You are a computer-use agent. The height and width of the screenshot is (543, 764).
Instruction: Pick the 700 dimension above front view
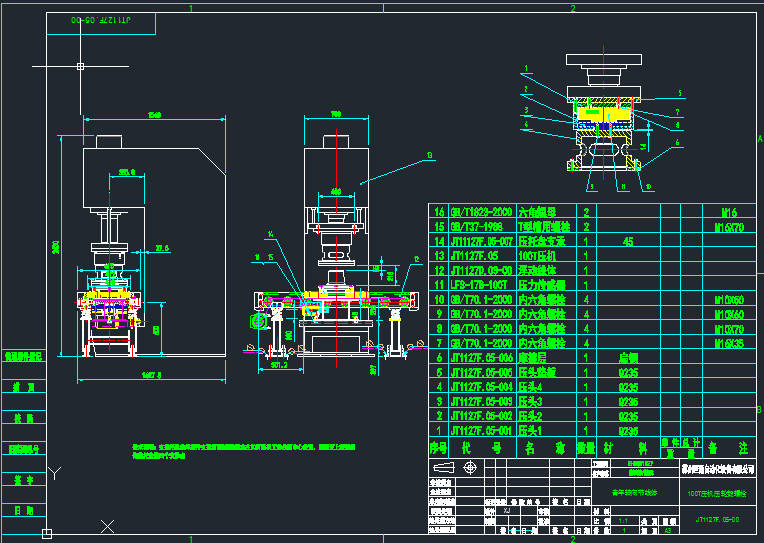pyautogui.click(x=336, y=114)
